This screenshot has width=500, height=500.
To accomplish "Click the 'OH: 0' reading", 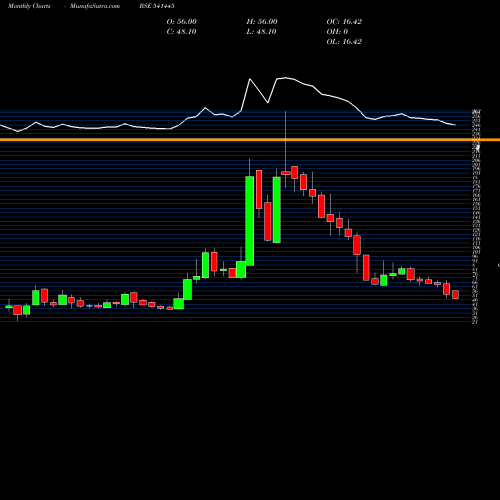I will pos(337,32).
